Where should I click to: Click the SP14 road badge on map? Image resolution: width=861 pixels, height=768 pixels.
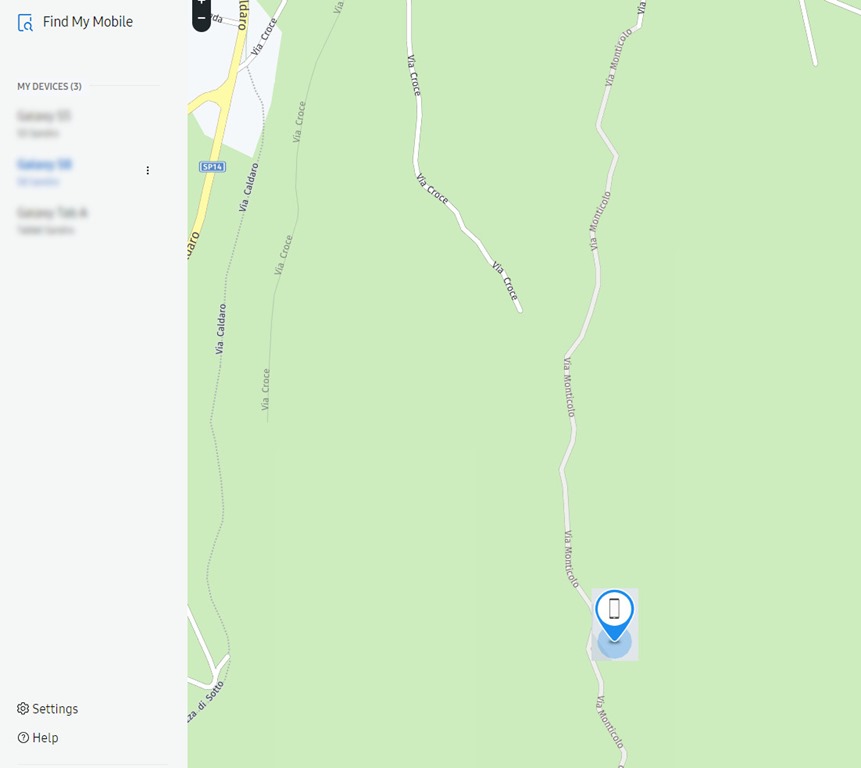(x=213, y=167)
